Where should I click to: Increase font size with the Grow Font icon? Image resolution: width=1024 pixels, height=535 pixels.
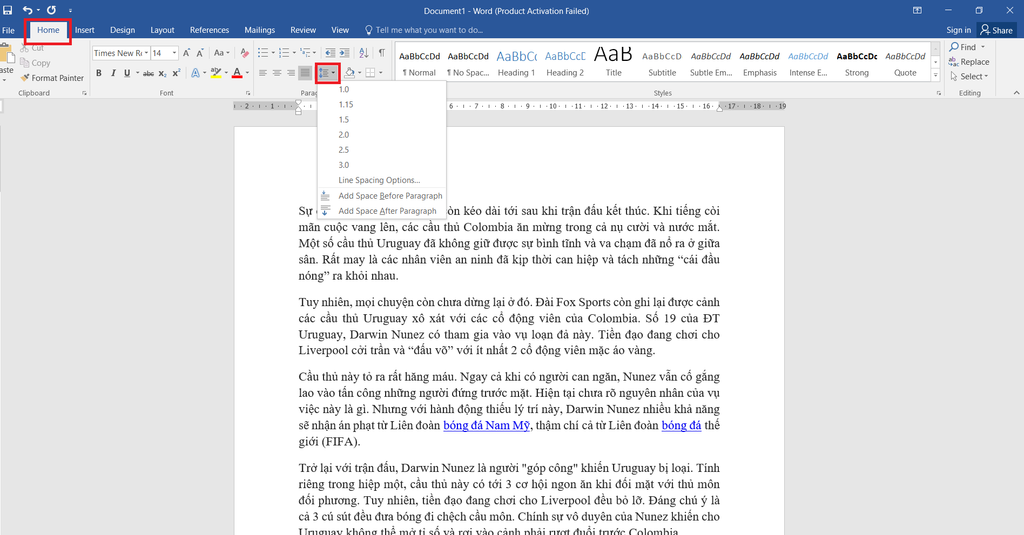coord(186,53)
